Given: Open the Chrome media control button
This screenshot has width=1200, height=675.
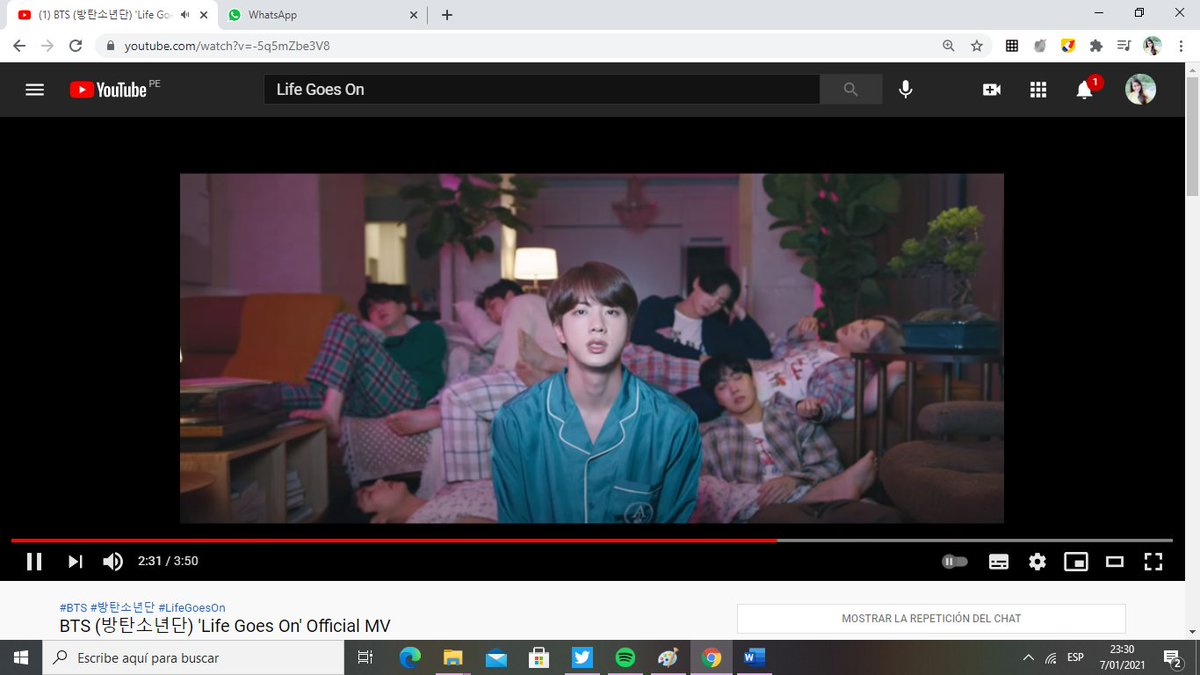Looking at the screenshot, I should [1124, 46].
